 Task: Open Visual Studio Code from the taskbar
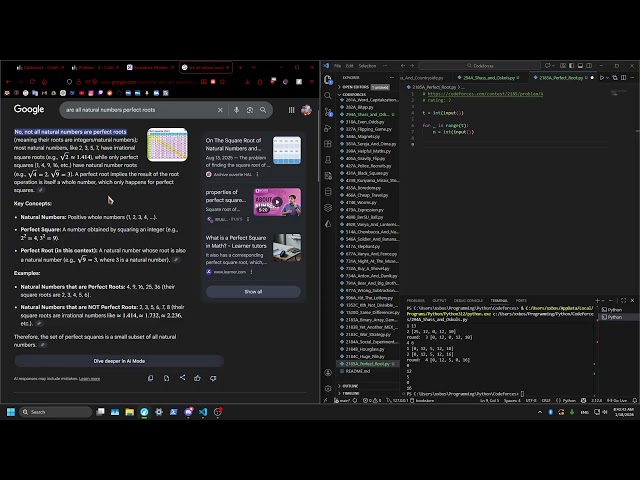(203, 412)
